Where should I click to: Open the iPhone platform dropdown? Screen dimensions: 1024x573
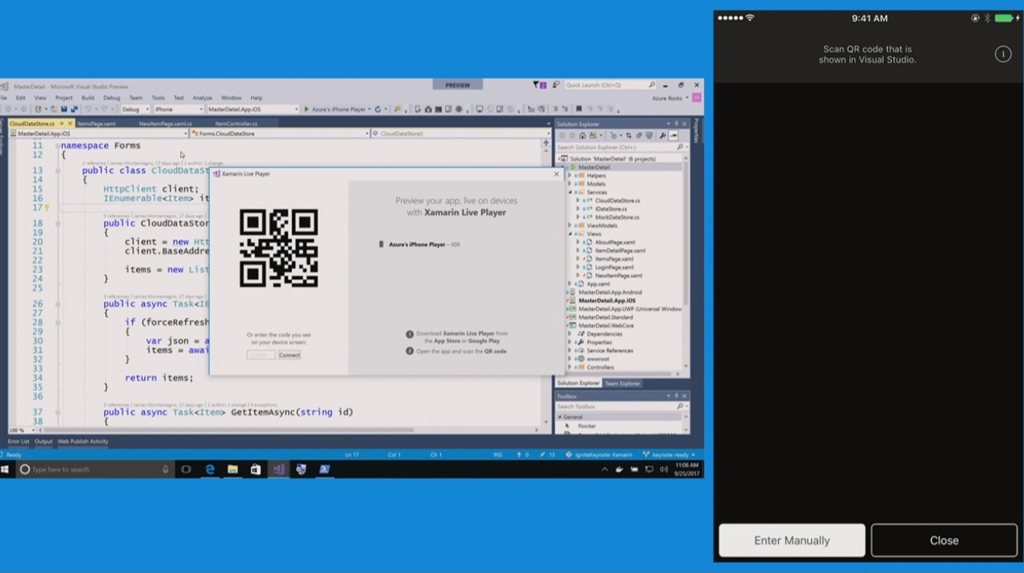pos(178,109)
